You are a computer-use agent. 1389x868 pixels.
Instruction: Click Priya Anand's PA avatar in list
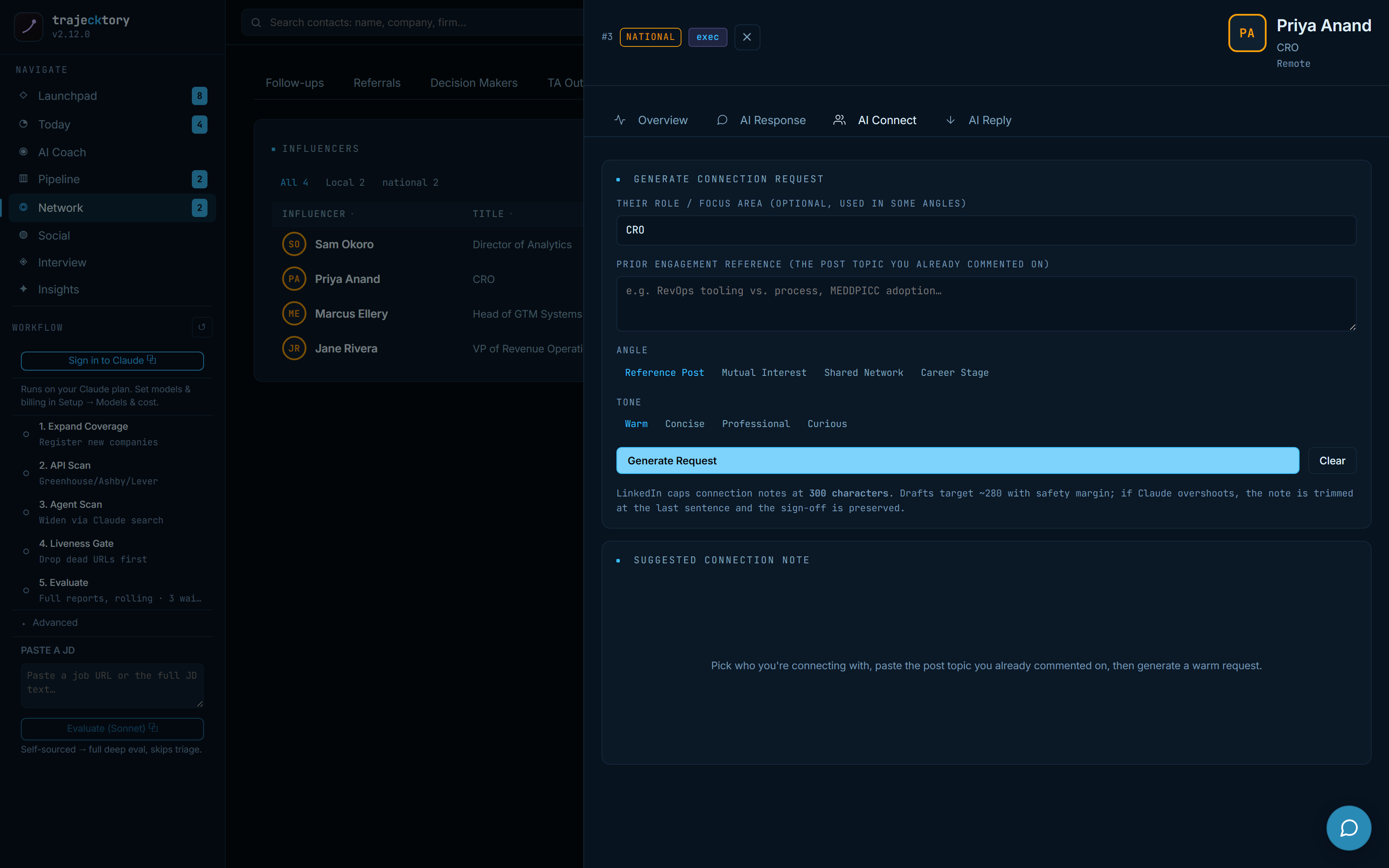(294, 279)
